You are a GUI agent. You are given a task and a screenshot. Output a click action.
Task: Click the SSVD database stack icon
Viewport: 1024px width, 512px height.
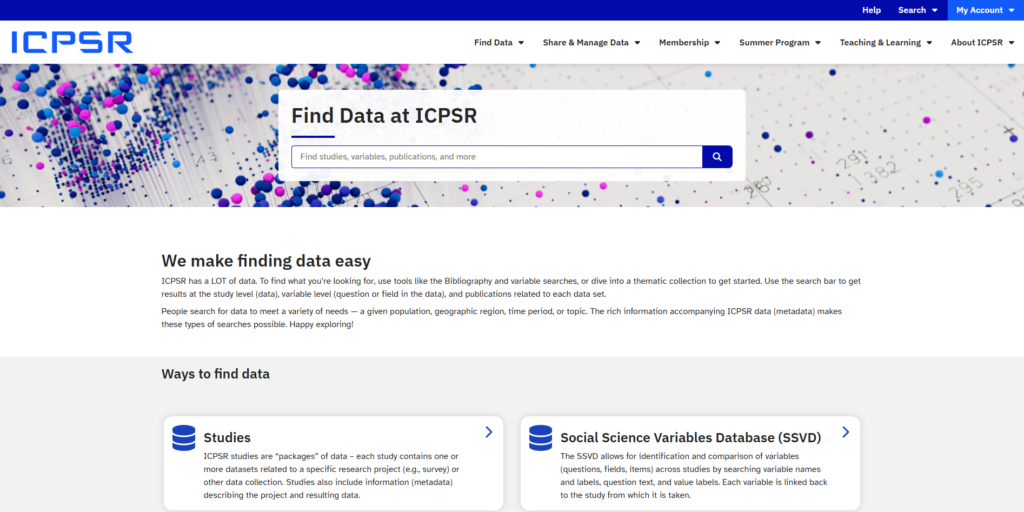(540, 437)
